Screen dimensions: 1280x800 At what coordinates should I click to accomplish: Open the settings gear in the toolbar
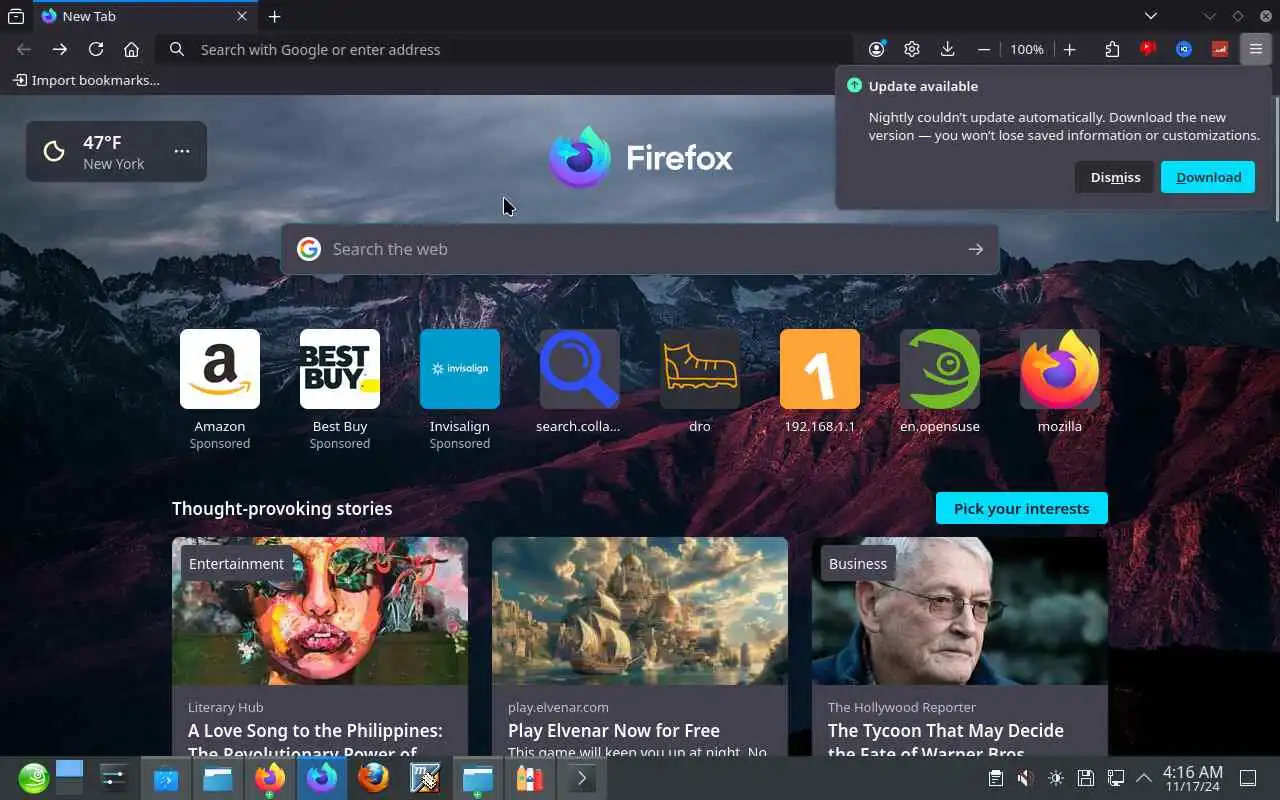click(x=912, y=49)
